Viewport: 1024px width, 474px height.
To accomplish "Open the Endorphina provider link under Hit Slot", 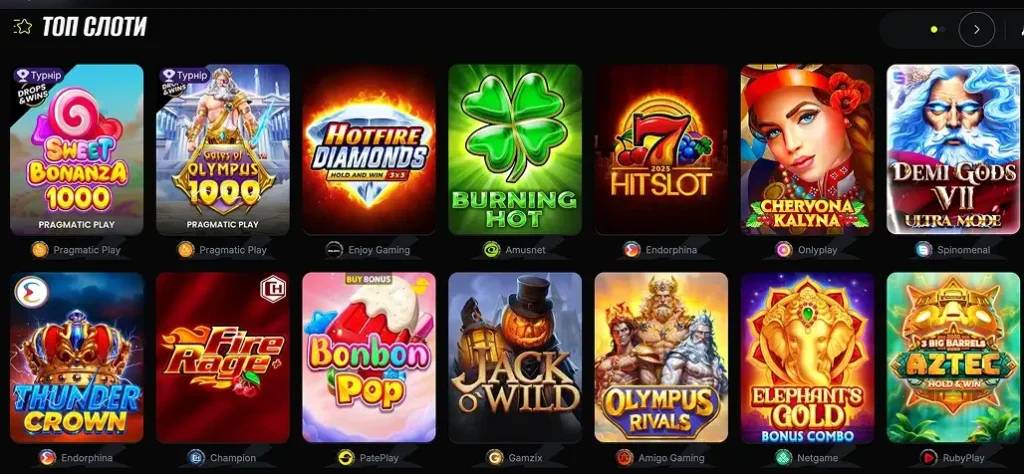I will point(660,249).
